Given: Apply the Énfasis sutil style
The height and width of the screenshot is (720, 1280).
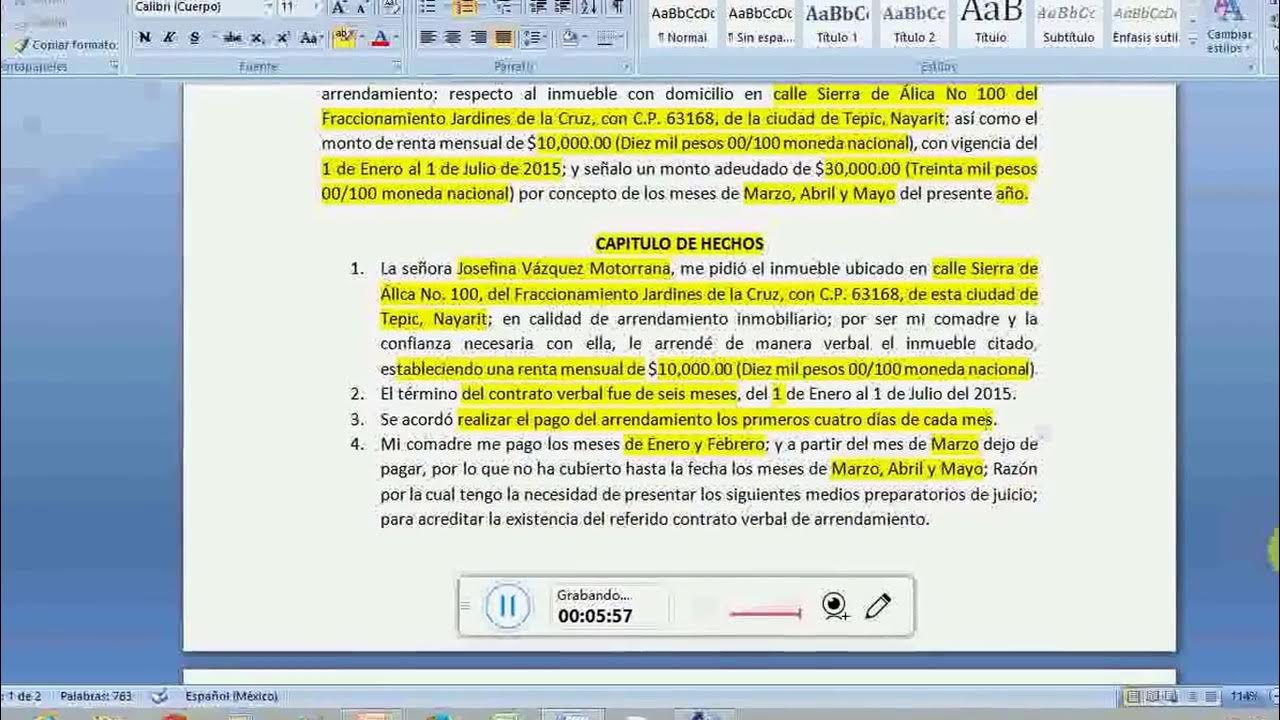Looking at the screenshot, I should coord(1145,23).
